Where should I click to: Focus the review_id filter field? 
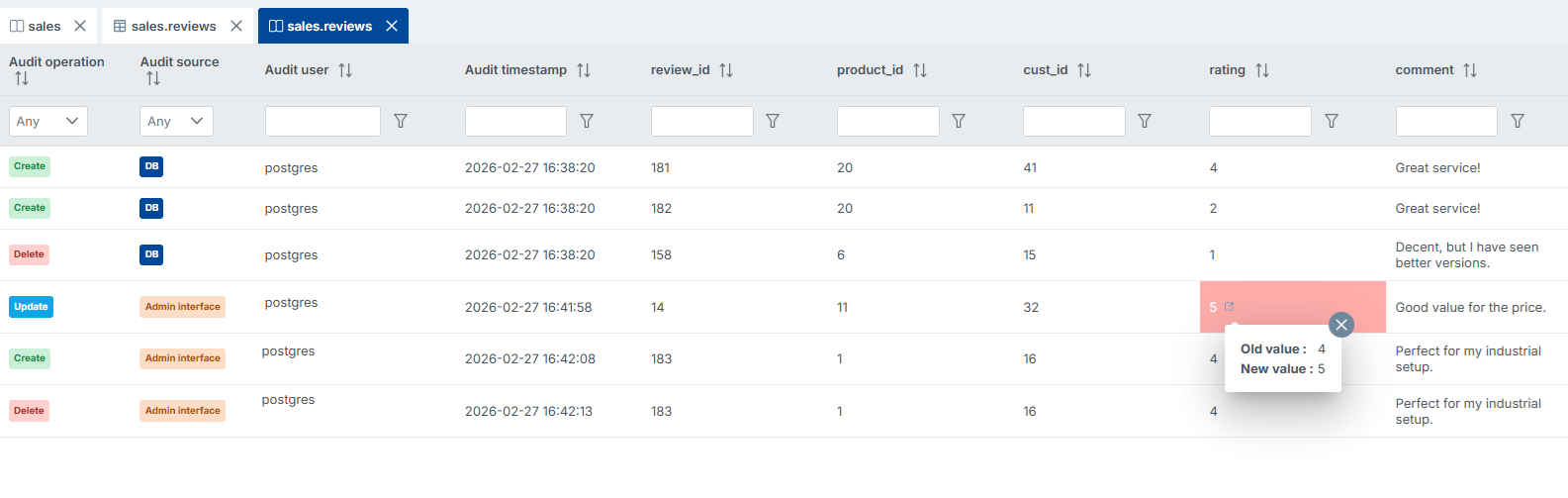click(x=702, y=121)
